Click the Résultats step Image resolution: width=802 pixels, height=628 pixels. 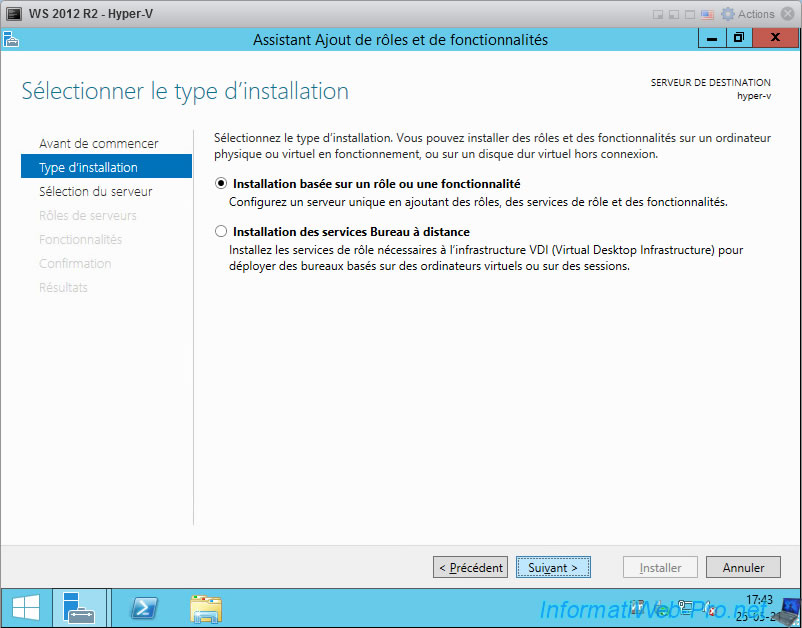point(63,287)
